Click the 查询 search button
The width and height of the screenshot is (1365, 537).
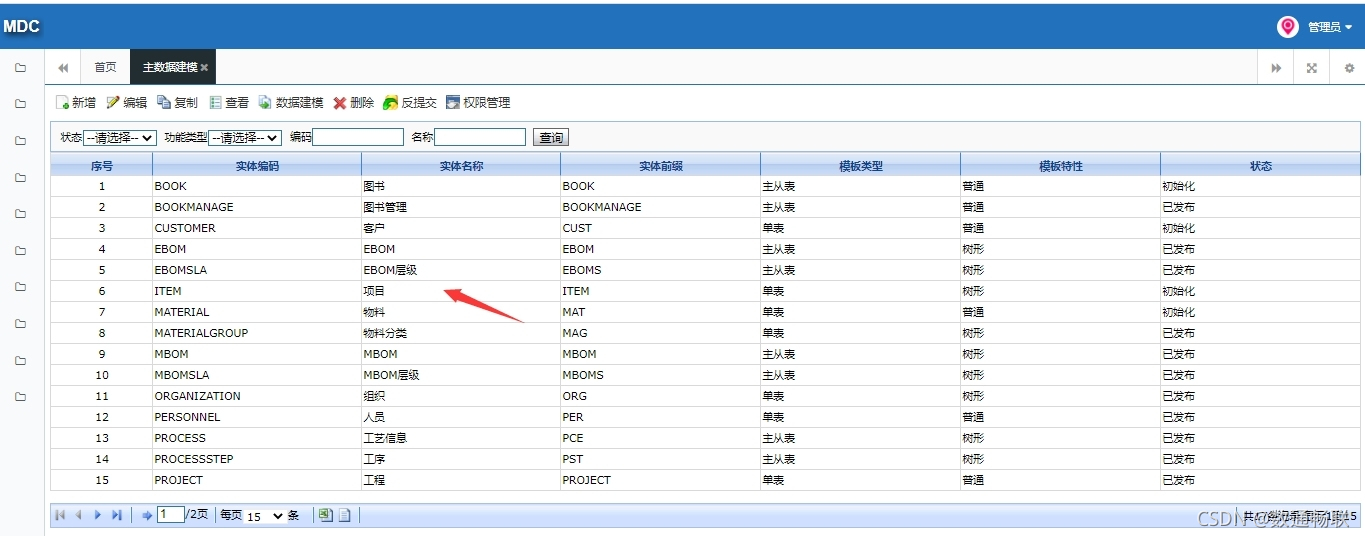[551, 138]
